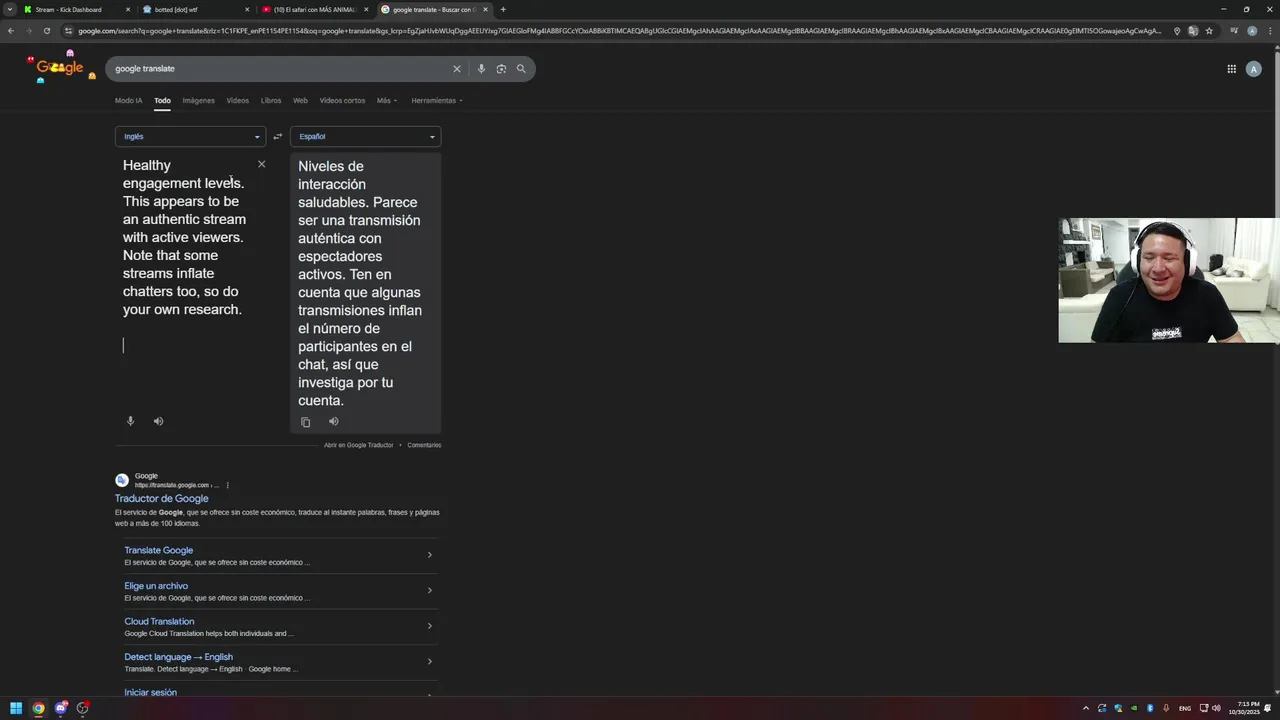
Task: Expand the Herramientas tools menu
Action: pos(437,101)
